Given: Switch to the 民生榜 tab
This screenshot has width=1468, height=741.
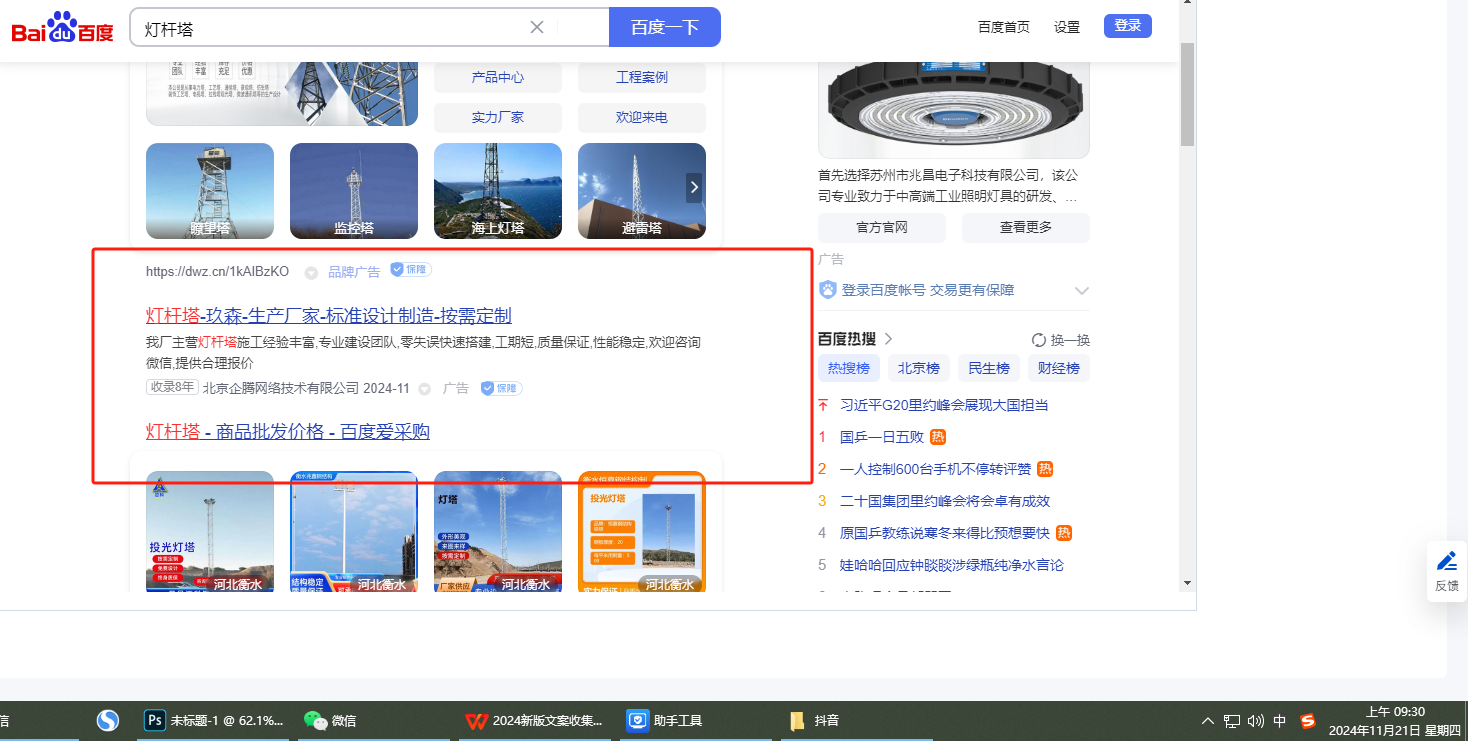Looking at the screenshot, I should 989,368.
